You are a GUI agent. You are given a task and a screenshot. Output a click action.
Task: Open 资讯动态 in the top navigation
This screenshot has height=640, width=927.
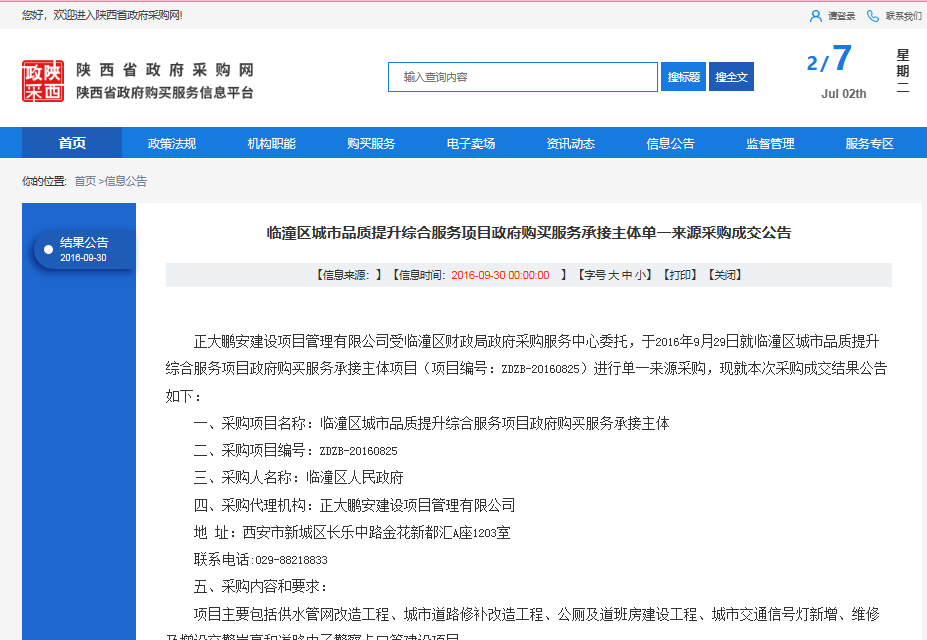(x=571, y=143)
